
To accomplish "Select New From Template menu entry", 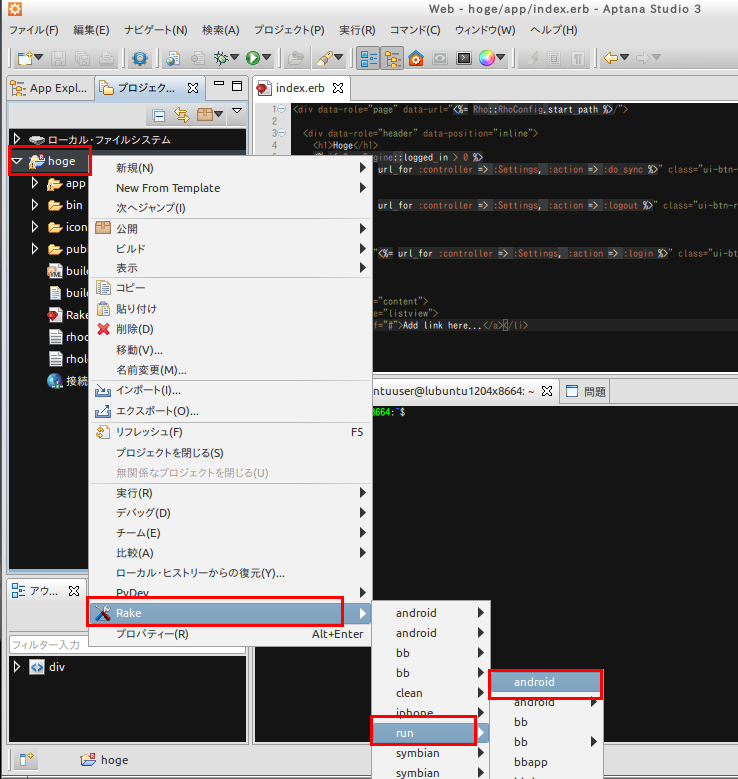I will point(231,188).
